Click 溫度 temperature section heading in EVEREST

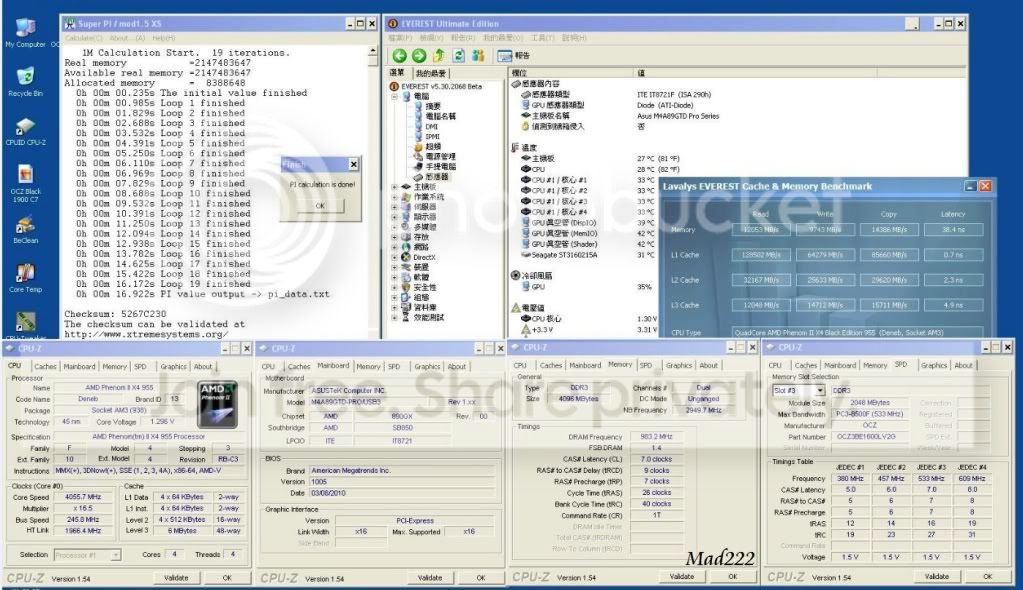(x=524, y=148)
